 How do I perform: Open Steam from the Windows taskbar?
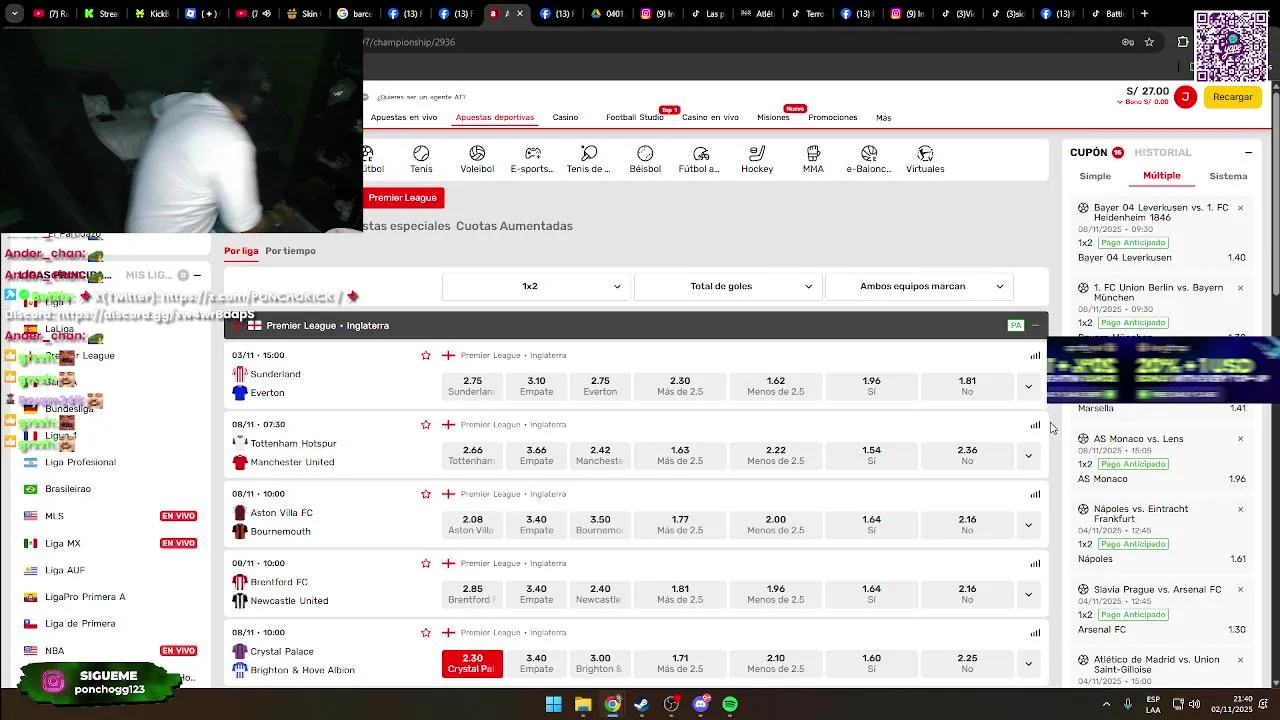pos(641,704)
